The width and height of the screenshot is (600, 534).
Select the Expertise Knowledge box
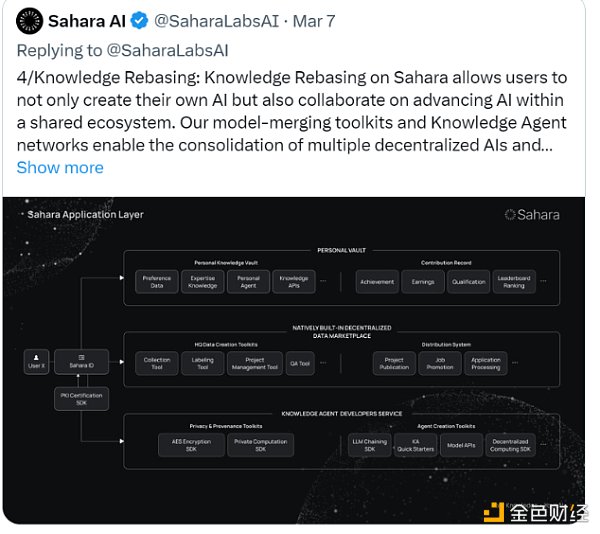point(202,282)
